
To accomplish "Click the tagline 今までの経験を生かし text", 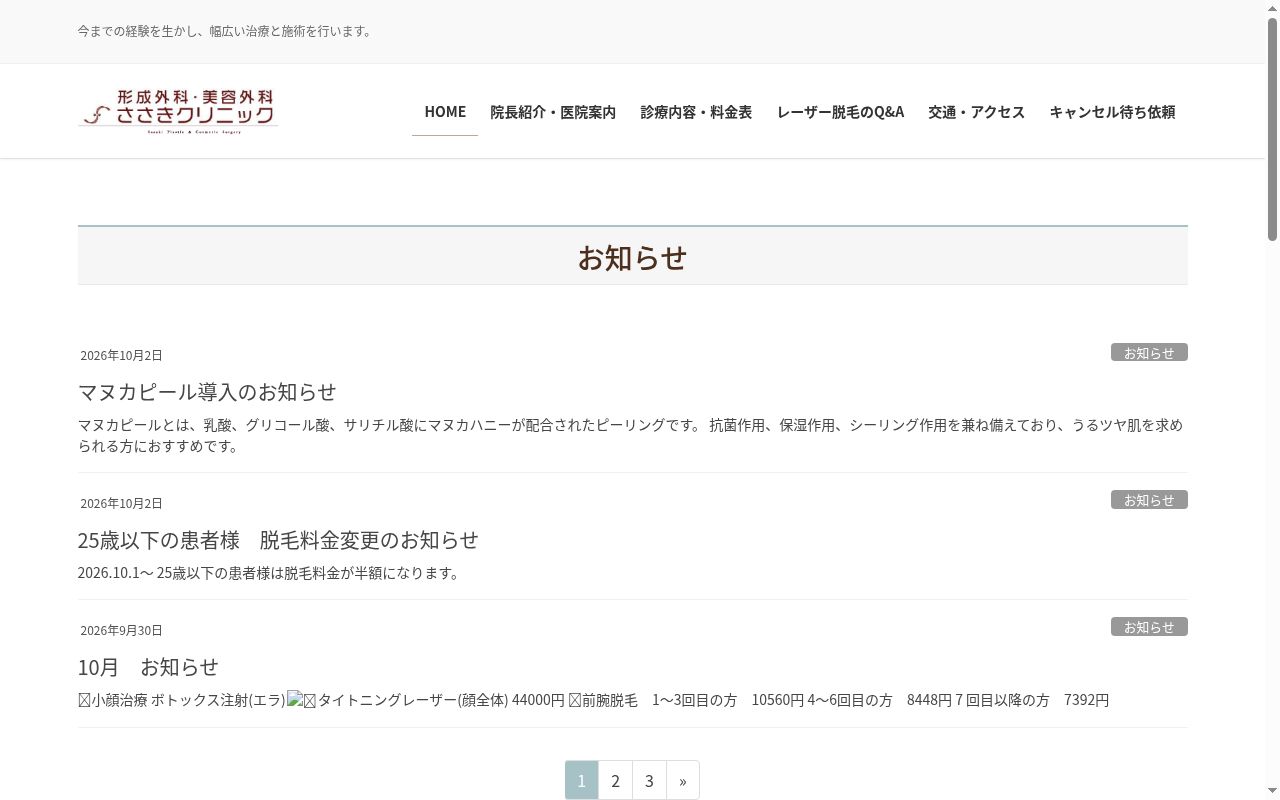I will tap(227, 31).
